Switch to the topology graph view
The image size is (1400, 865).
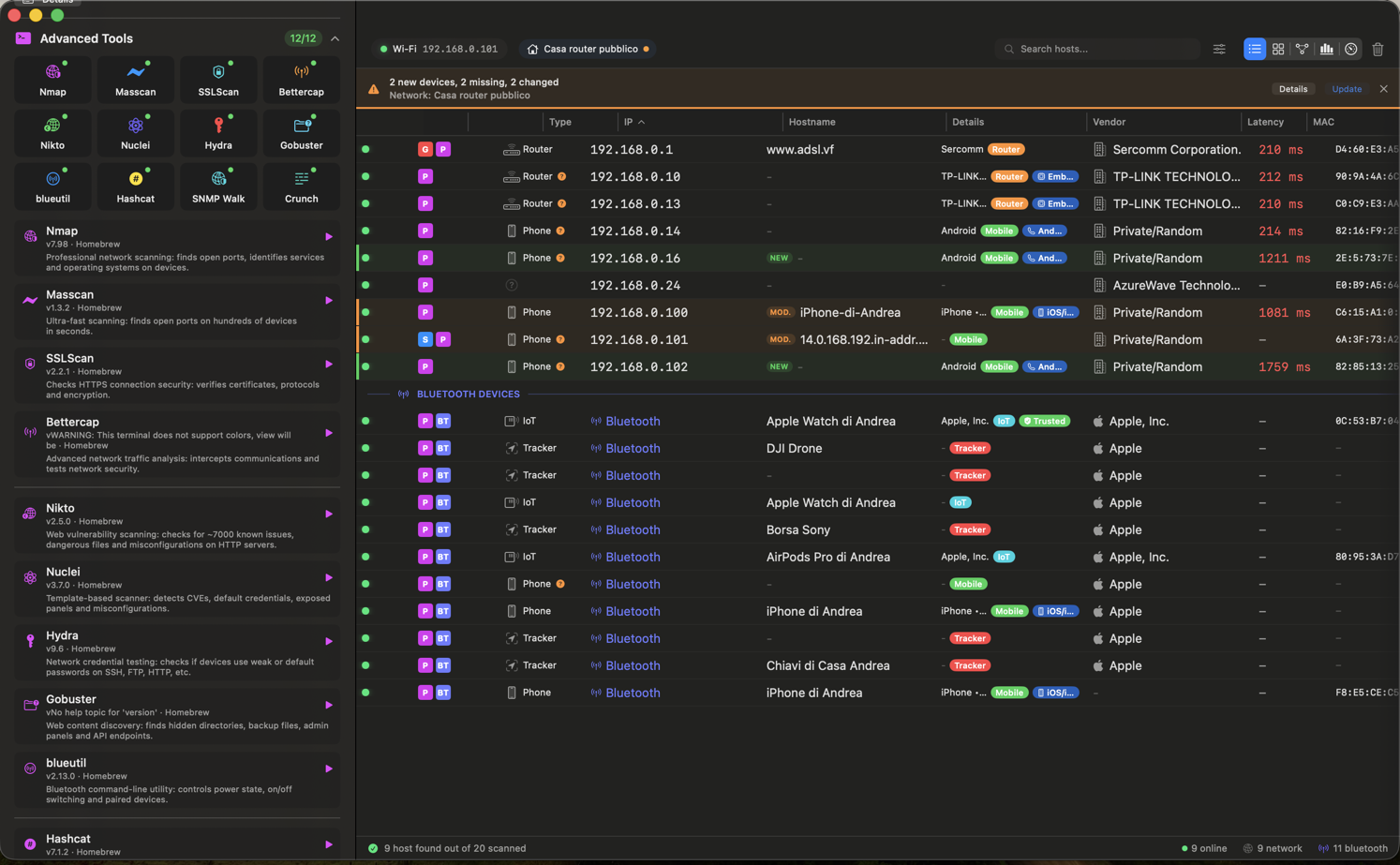1302,49
